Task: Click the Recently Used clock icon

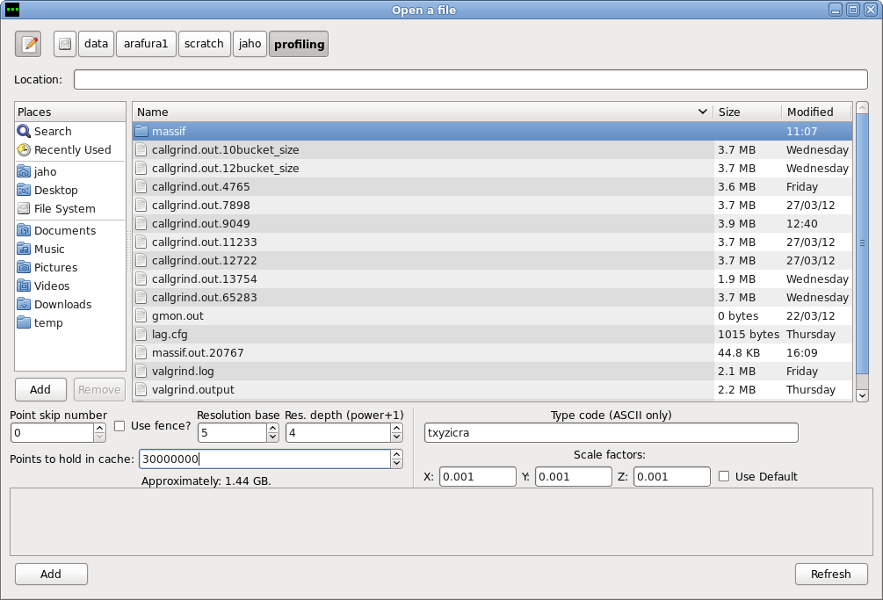Action: [24, 150]
